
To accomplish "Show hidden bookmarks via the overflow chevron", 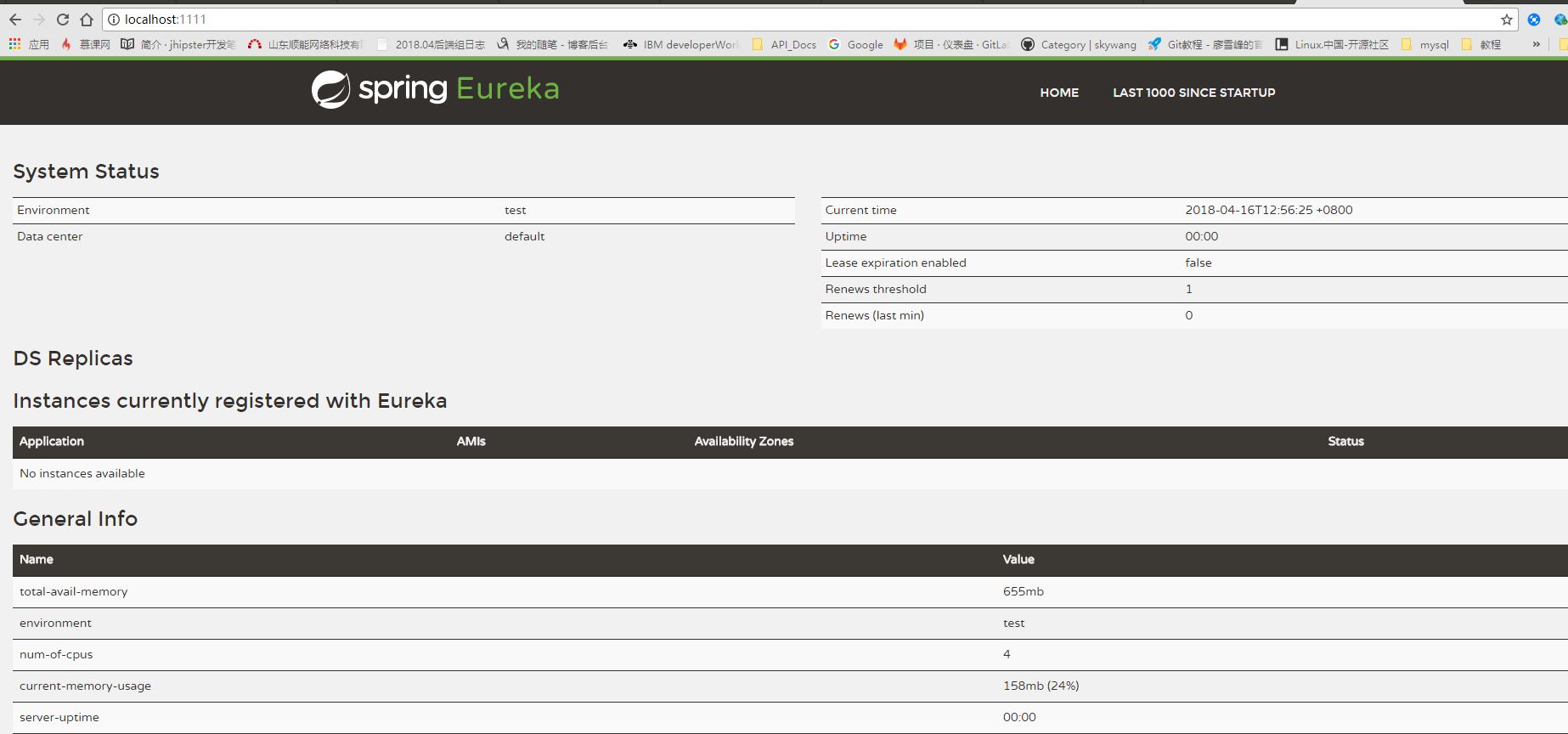I will coord(1536,44).
